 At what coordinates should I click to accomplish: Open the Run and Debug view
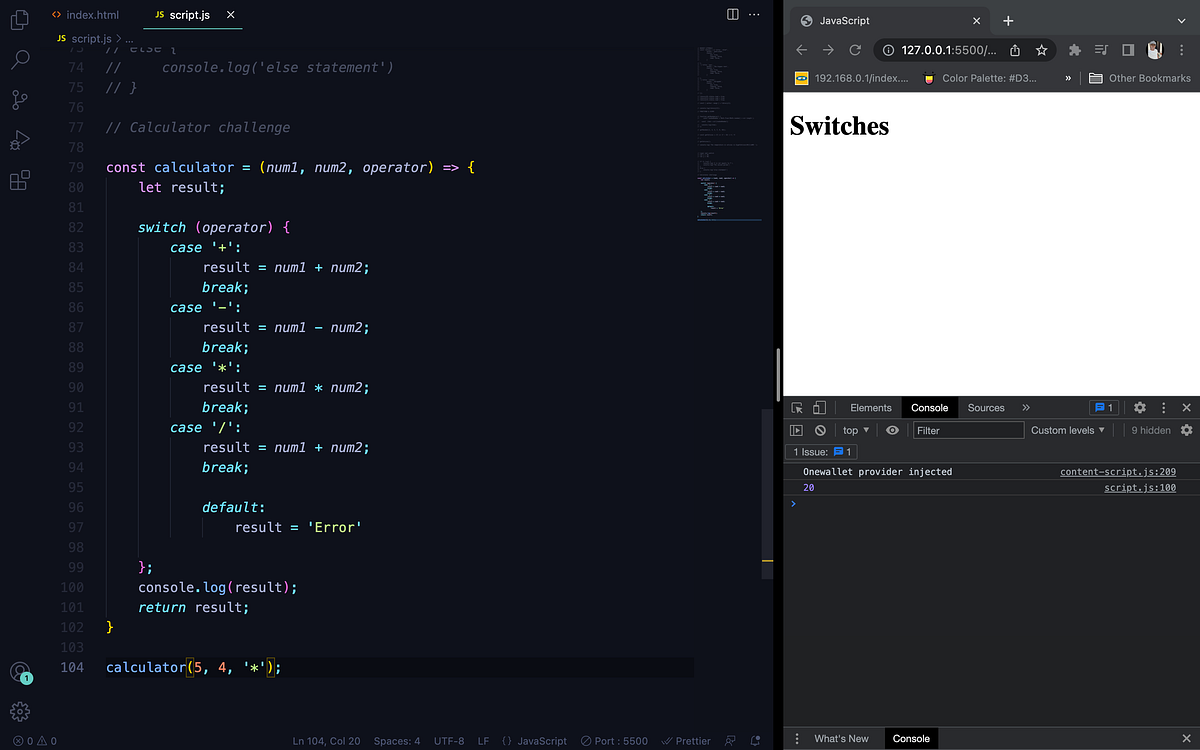(x=19, y=140)
